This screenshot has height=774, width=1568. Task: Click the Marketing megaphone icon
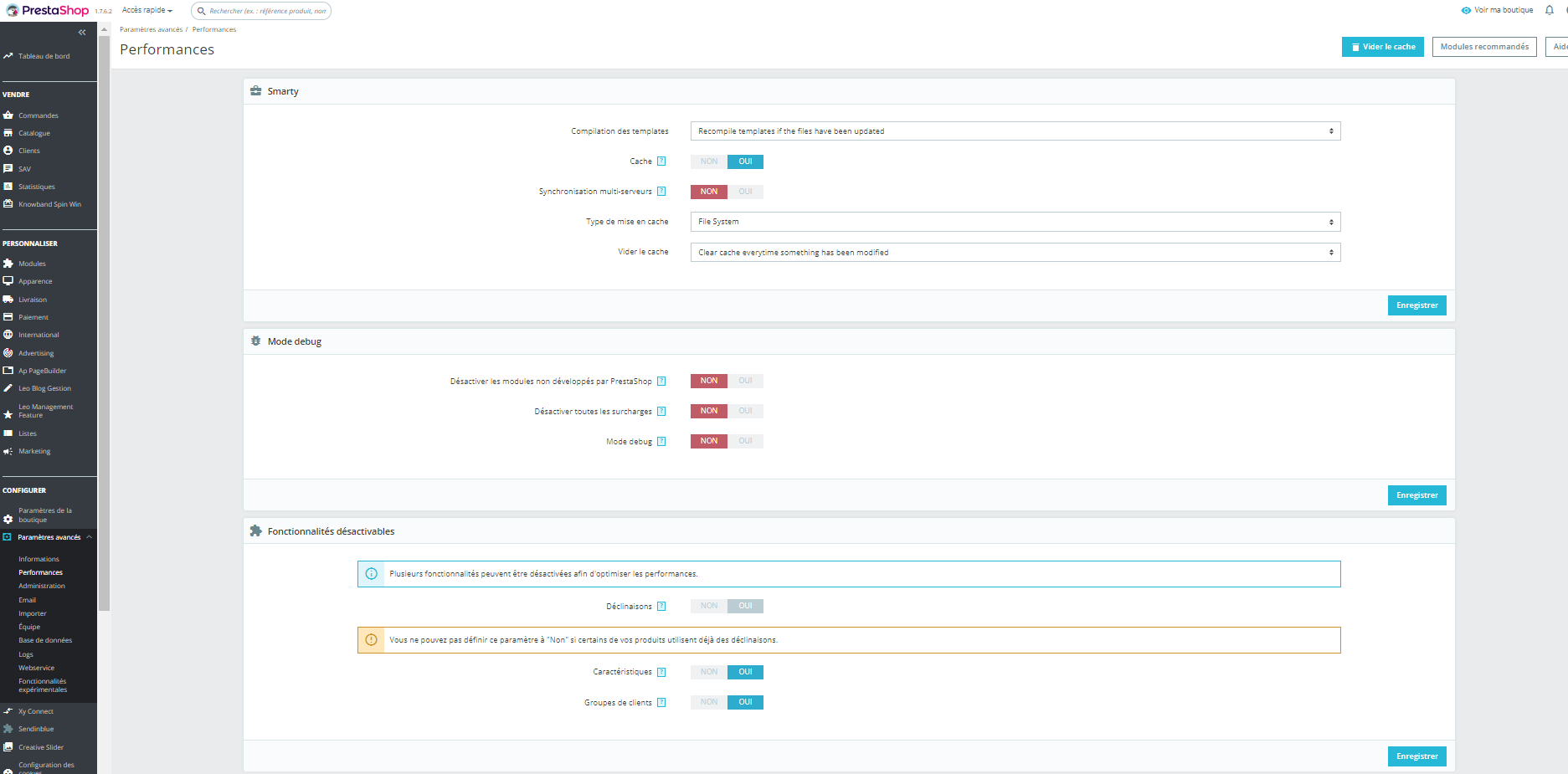(x=8, y=451)
